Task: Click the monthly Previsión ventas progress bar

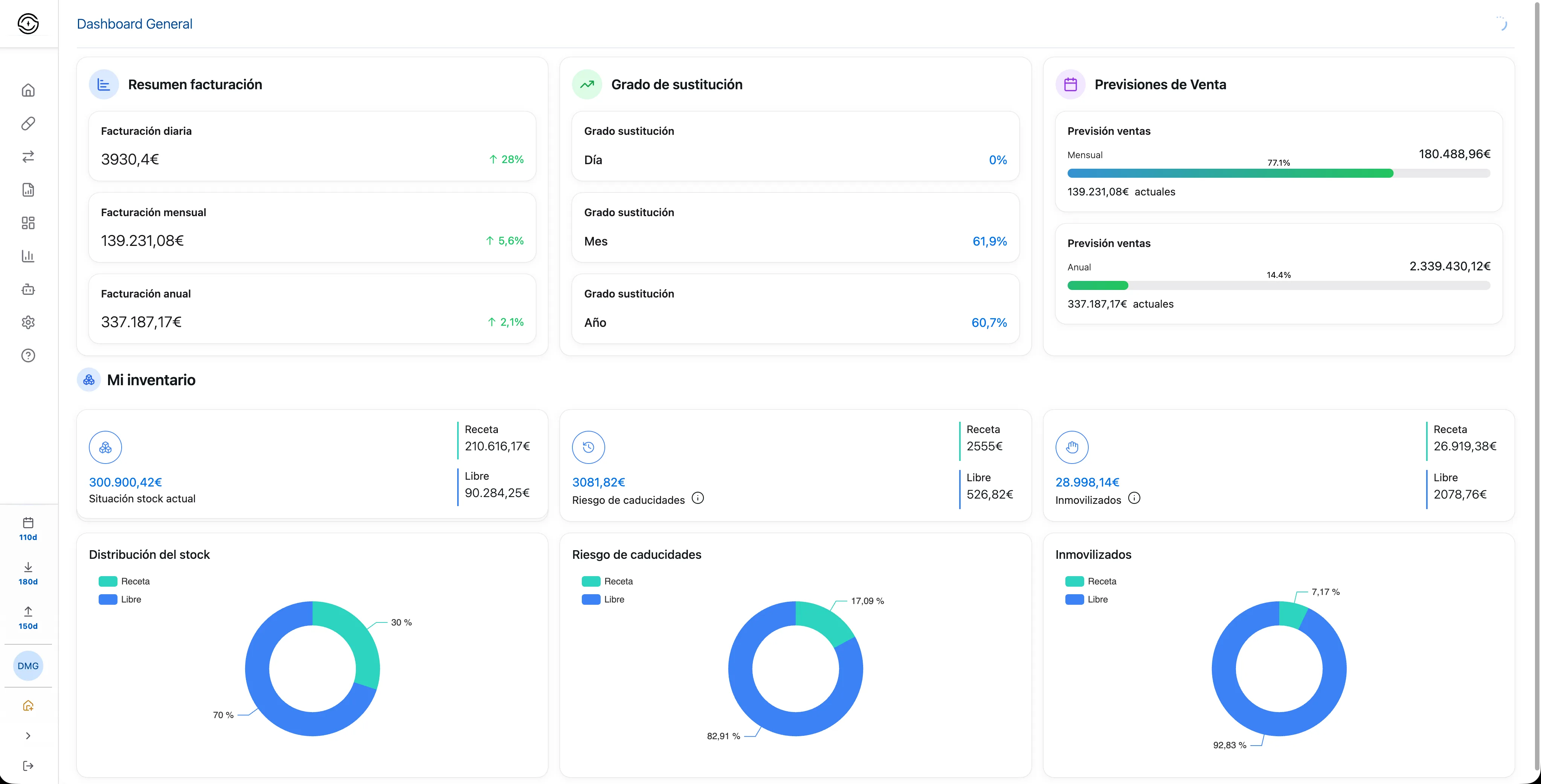Action: (1279, 174)
